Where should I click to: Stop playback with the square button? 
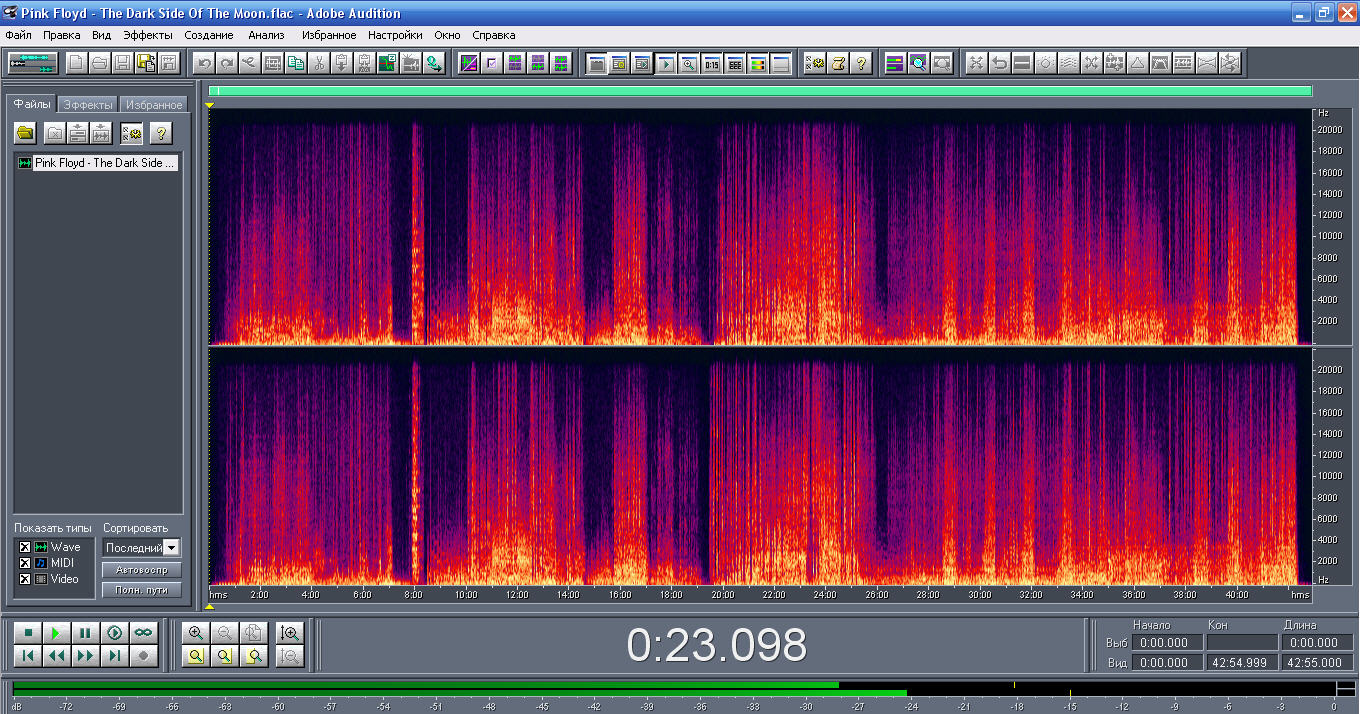28,632
